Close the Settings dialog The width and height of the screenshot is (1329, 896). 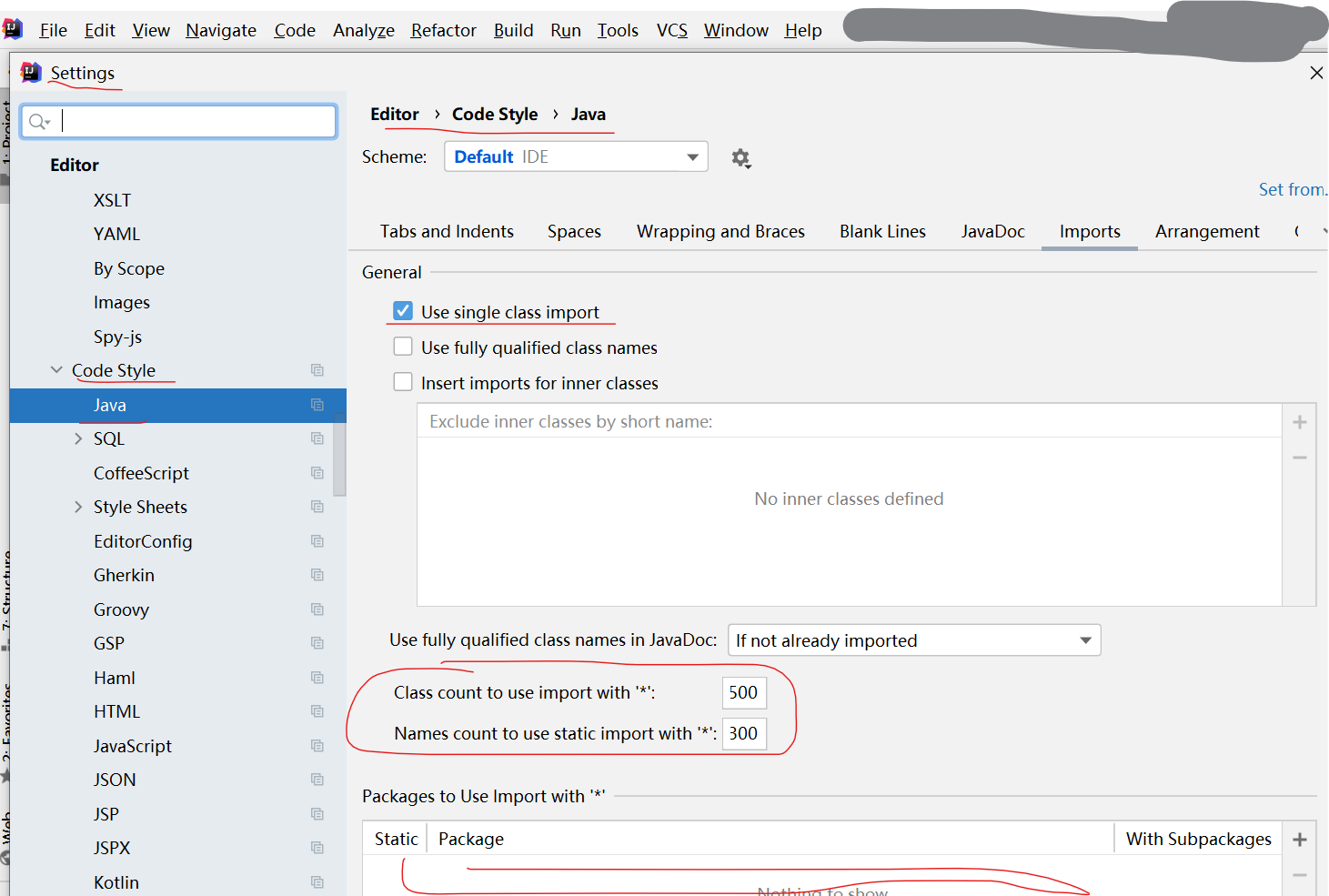coord(1316,73)
